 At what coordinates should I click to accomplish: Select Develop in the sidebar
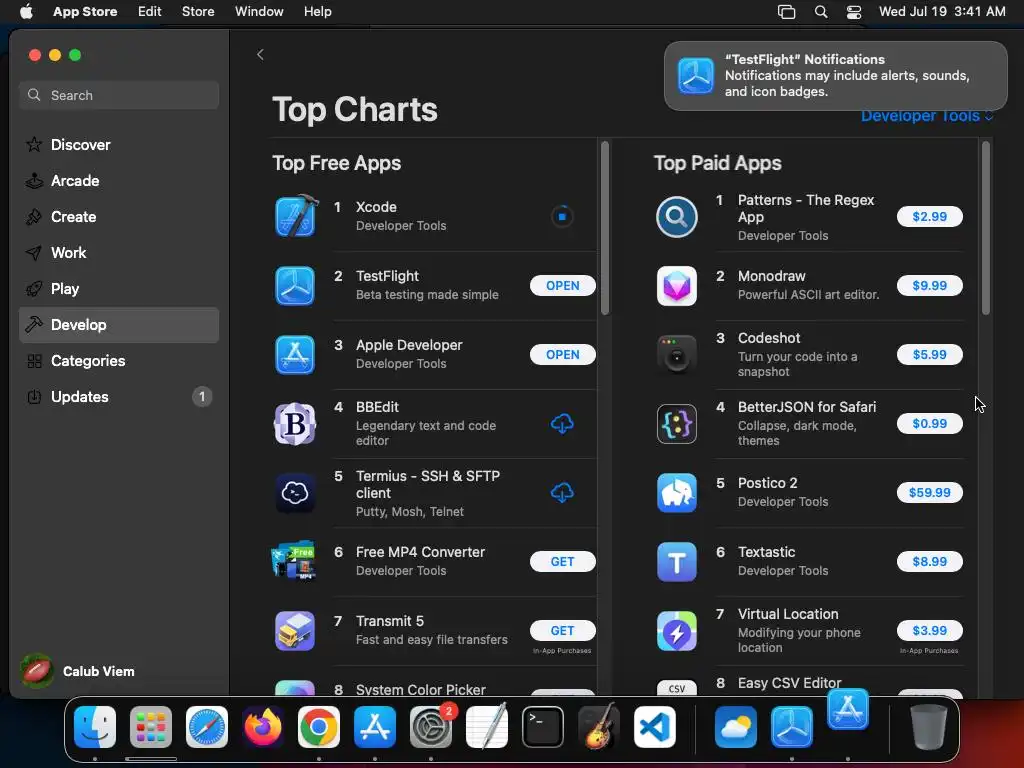pyautogui.click(x=119, y=325)
